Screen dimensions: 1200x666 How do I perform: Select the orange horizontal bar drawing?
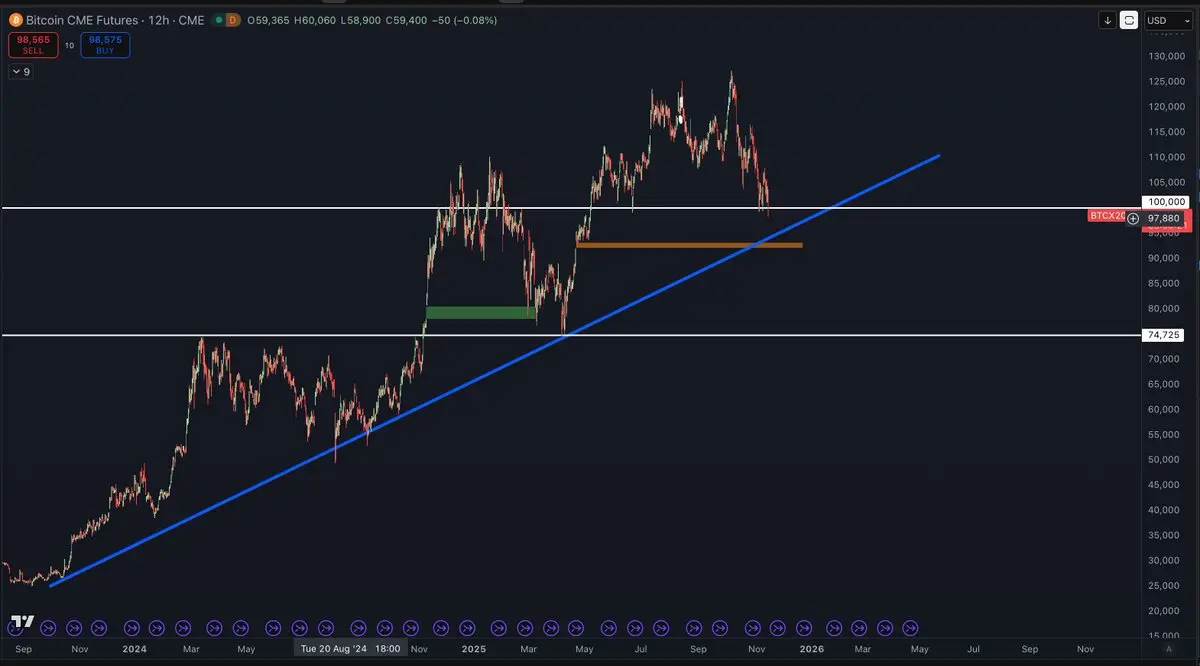pos(689,244)
